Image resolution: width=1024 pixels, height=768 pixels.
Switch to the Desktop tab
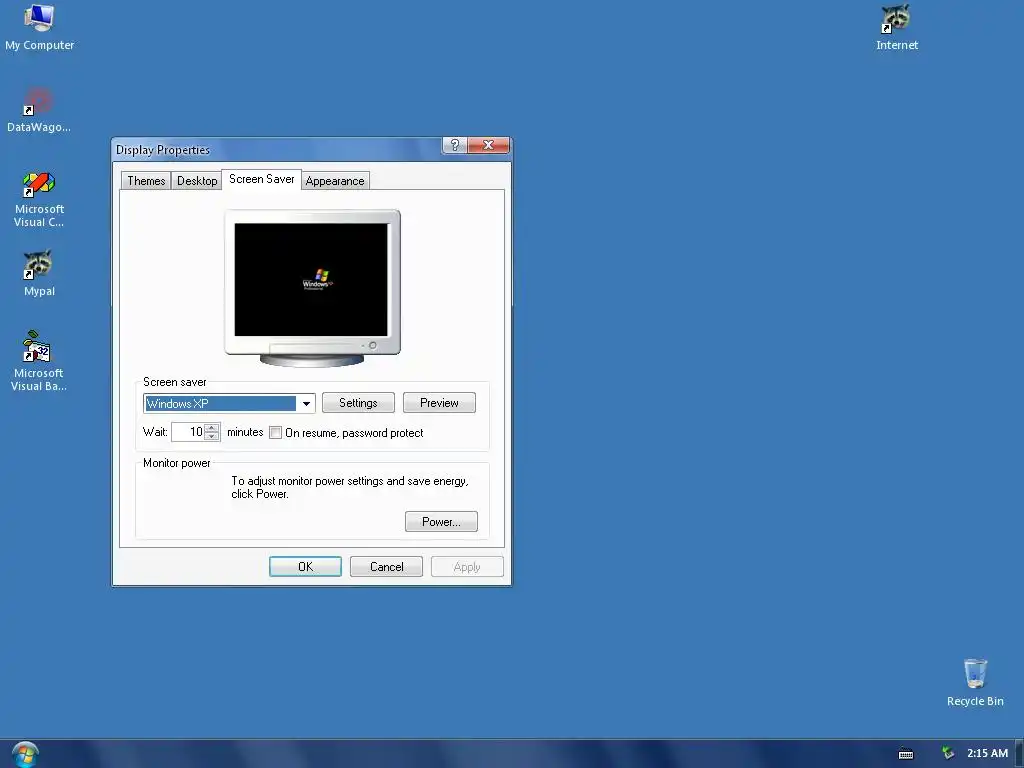197,181
